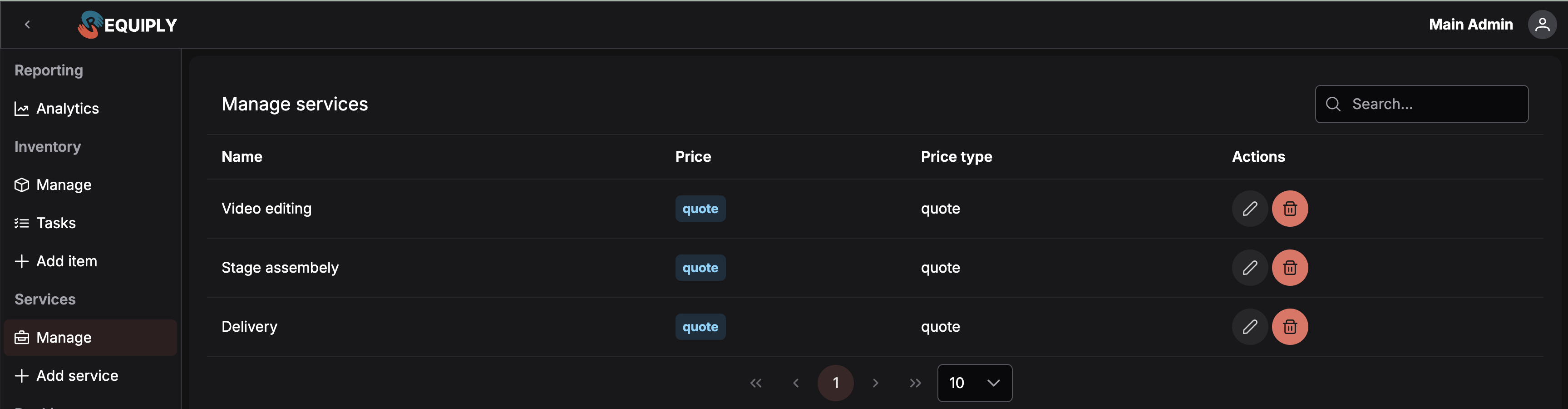Open Tasks in the sidebar
Image resolution: width=1568 pixels, height=409 pixels.
coord(56,223)
